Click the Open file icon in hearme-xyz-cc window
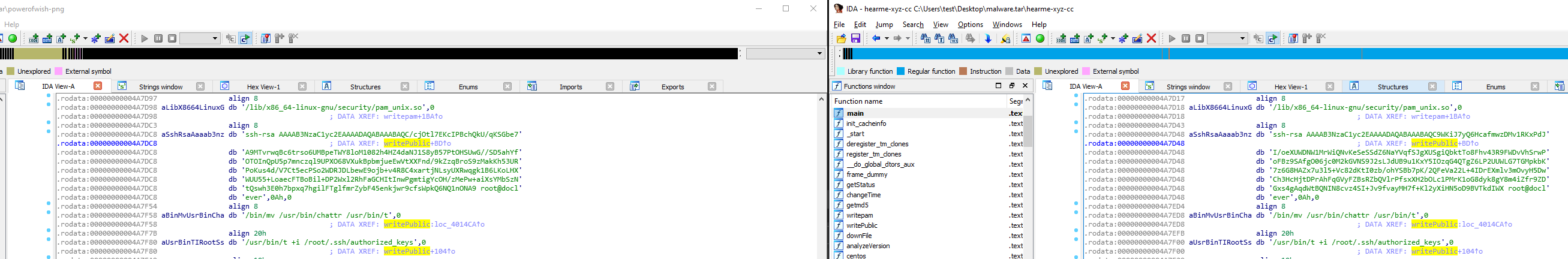1568x259 pixels. pyautogui.click(x=841, y=38)
